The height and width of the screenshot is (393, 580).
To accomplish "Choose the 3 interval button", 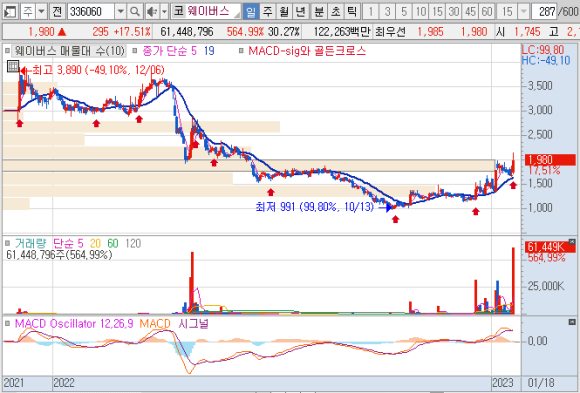I will (387, 11).
